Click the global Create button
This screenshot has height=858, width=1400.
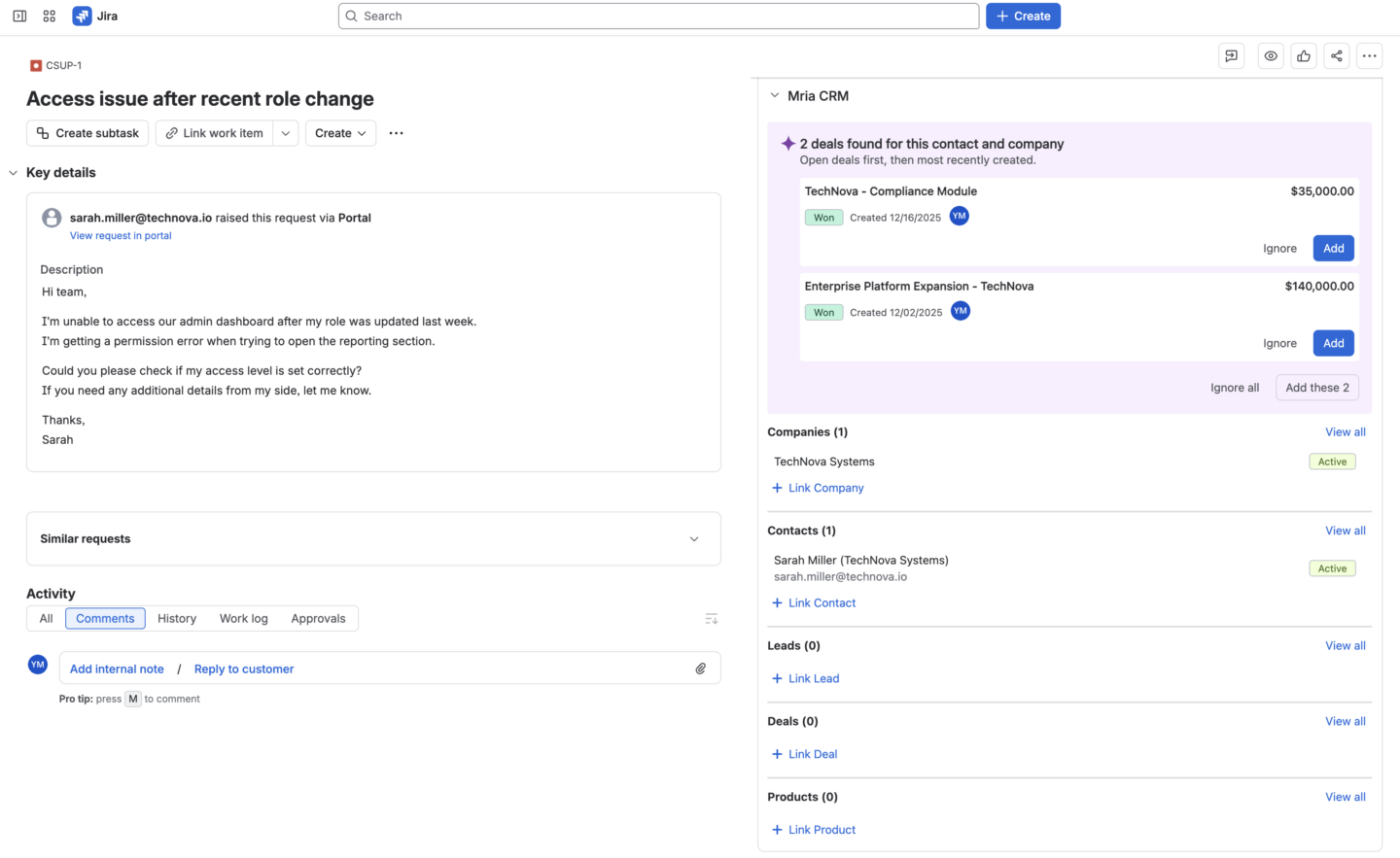[x=1023, y=17]
